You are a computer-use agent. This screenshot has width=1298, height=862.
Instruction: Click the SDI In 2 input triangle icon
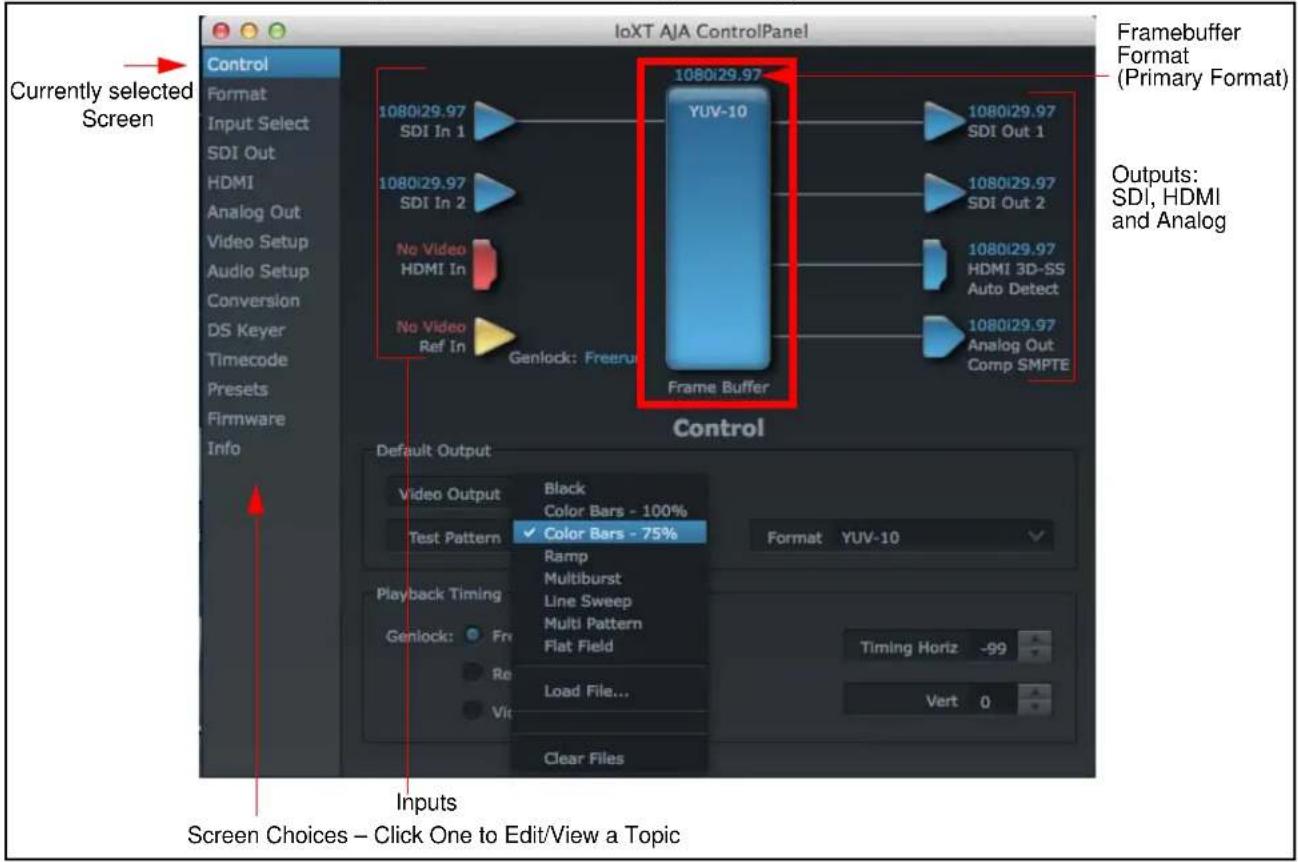[494, 193]
